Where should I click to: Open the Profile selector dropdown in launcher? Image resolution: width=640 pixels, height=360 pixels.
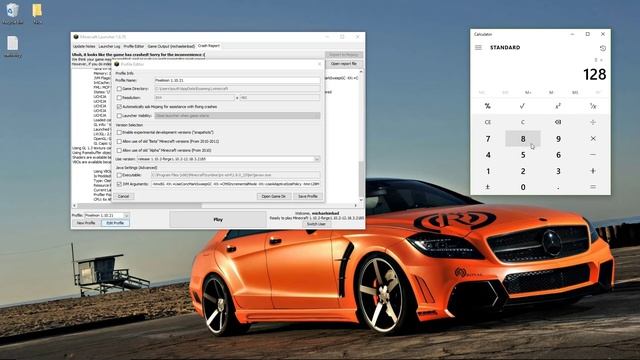point(126,216)
